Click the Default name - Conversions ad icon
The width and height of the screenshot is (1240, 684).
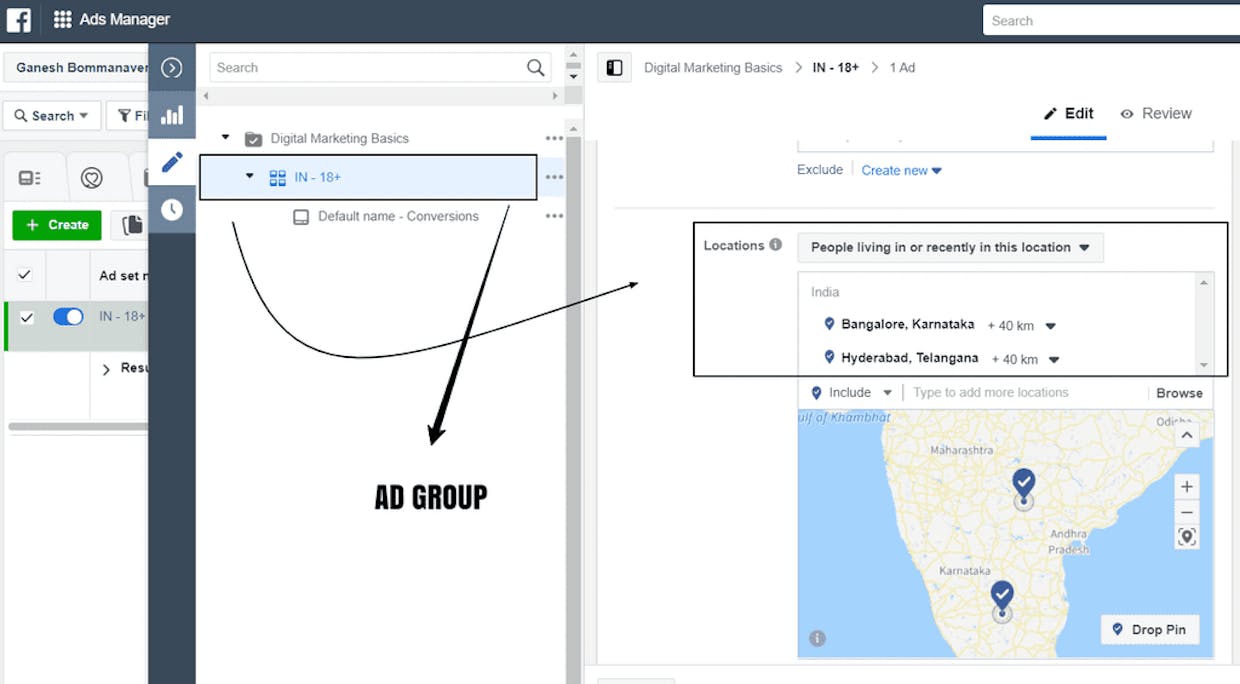tap(301, 216)
